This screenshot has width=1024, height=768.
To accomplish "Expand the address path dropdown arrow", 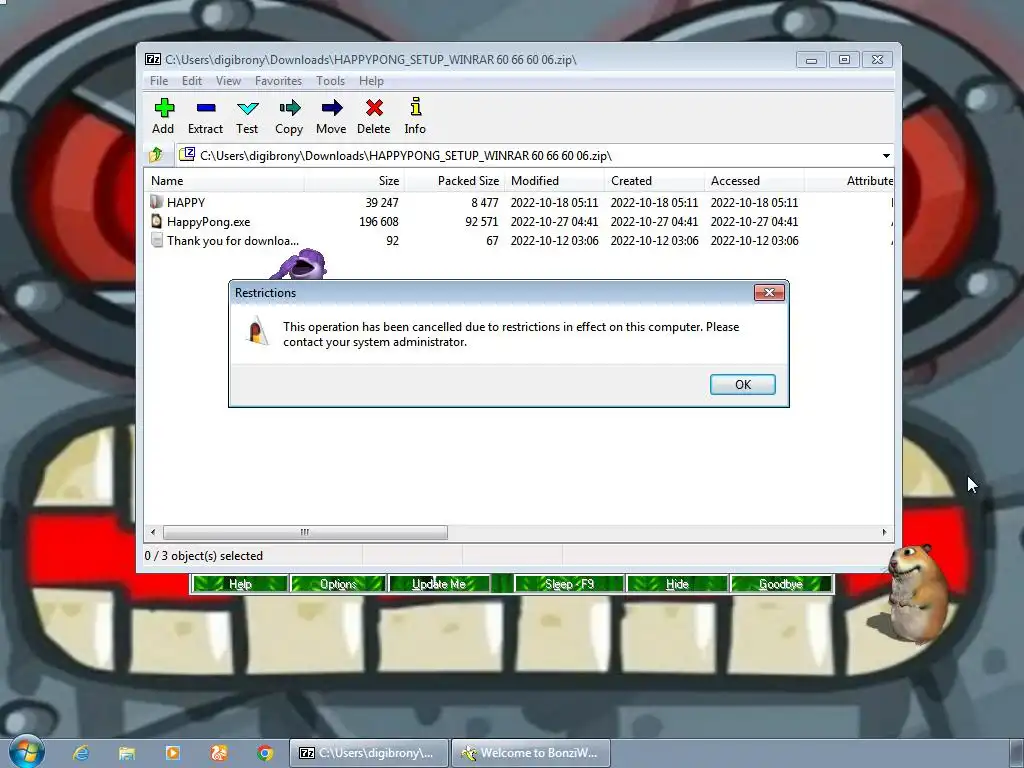I will (886, 155).
